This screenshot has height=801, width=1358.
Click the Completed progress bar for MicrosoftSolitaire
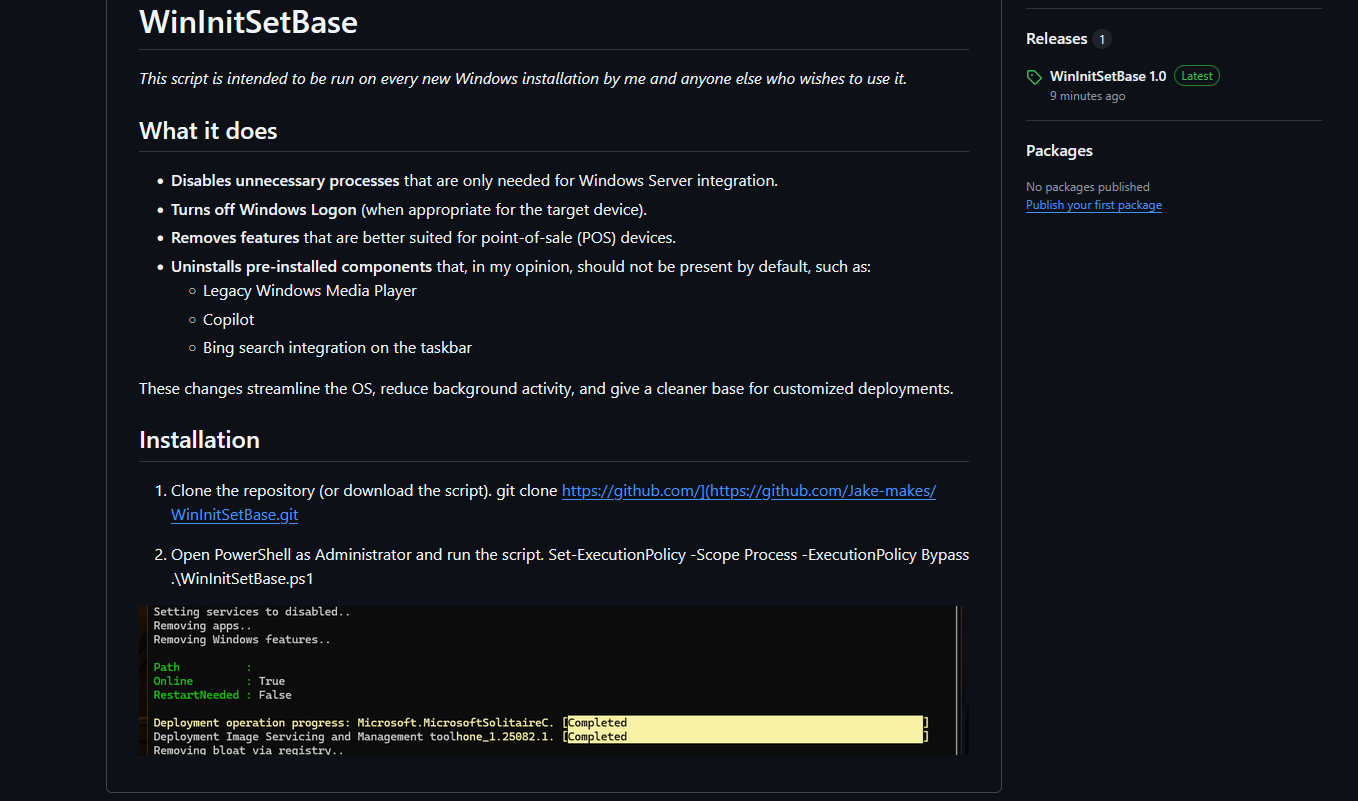tap(745, 722)
